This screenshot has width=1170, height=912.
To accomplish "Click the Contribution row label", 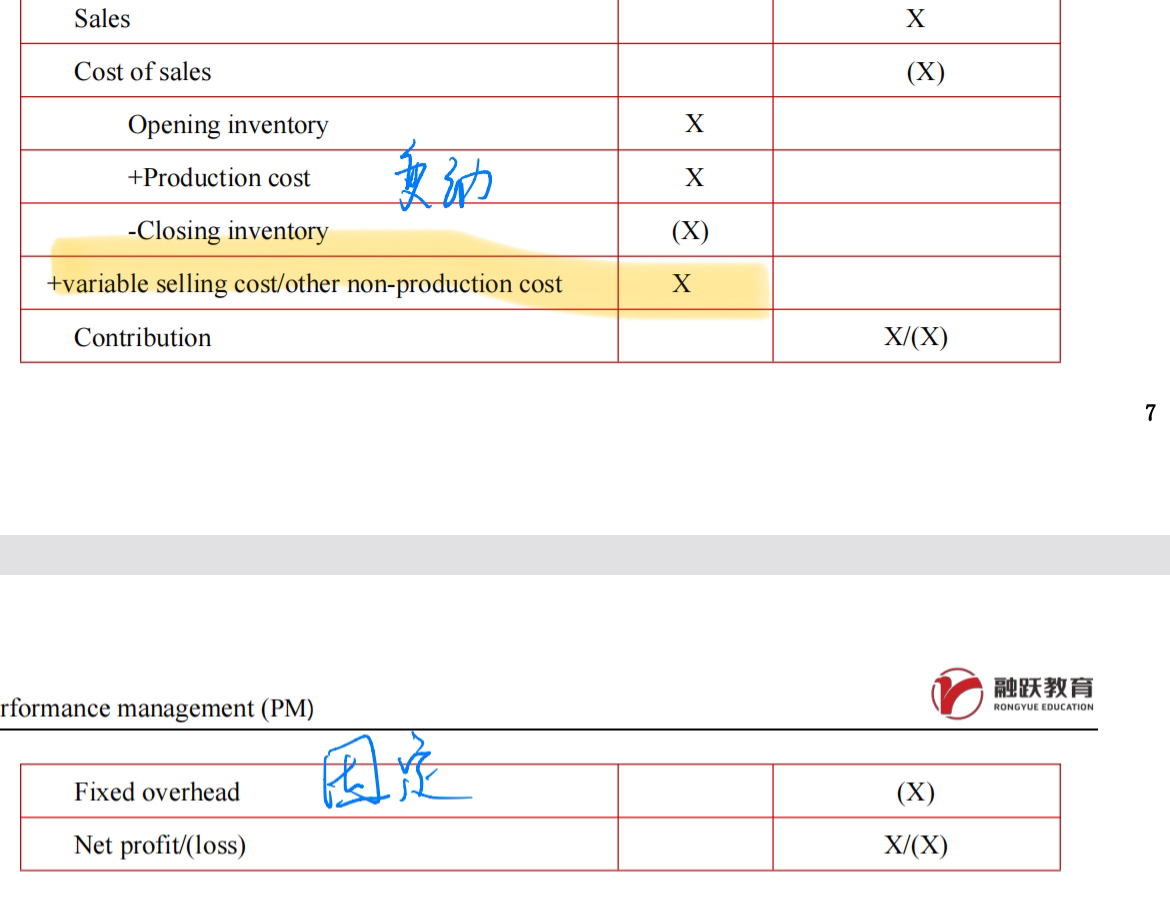I will pos(142,337).
